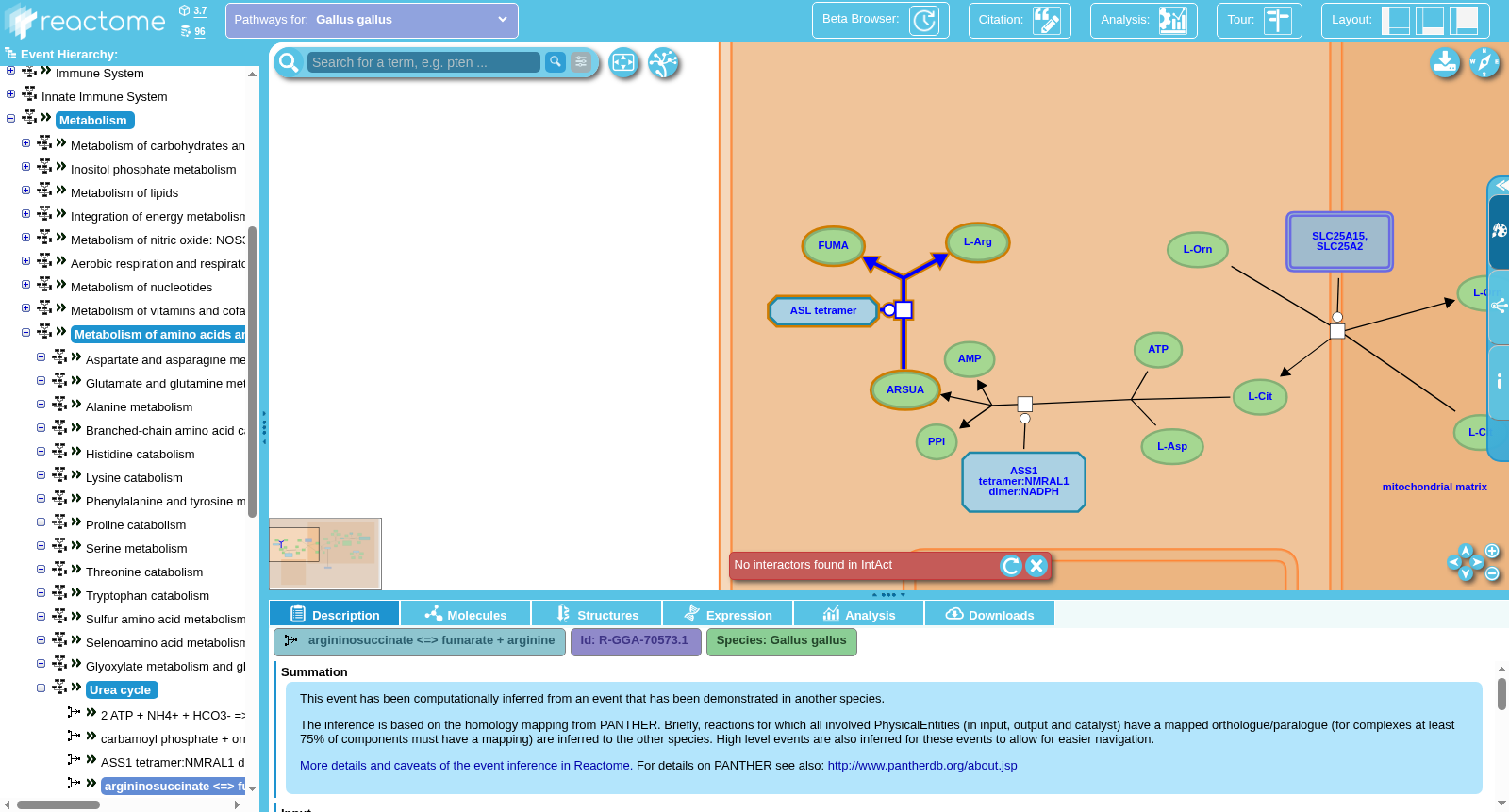
Task: Switch to the Expression tab
Action: click(x=727, y=614)
